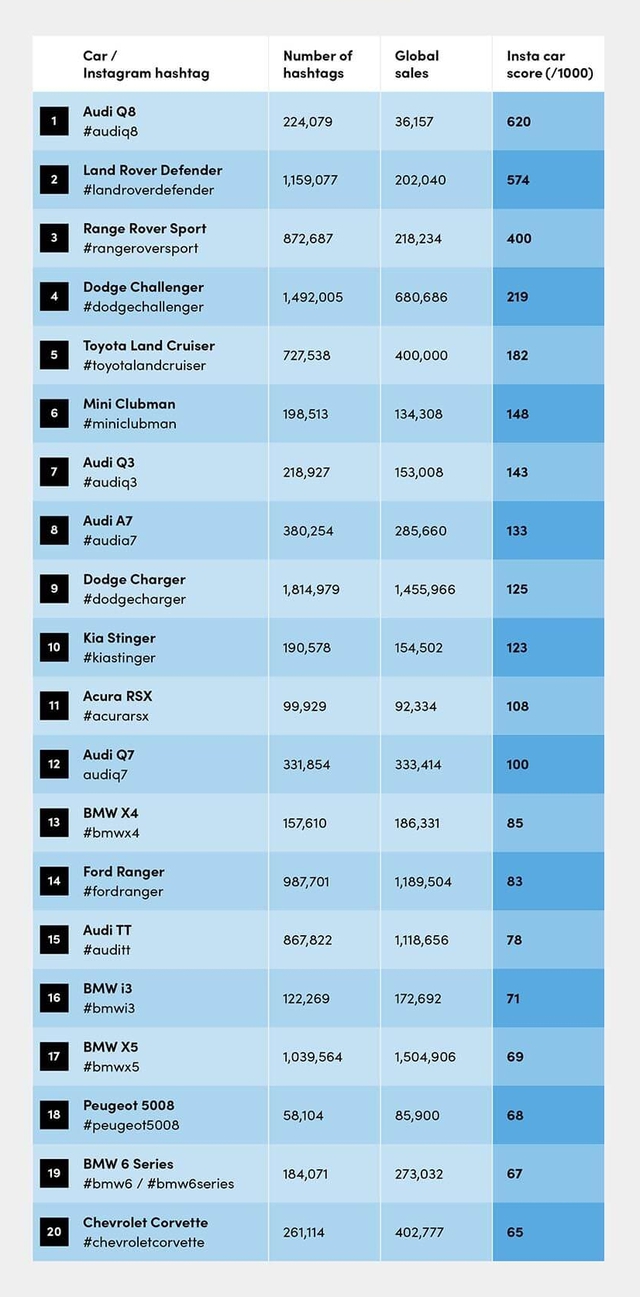Click the Car / Instagram hashtag header

coord(146,64)
